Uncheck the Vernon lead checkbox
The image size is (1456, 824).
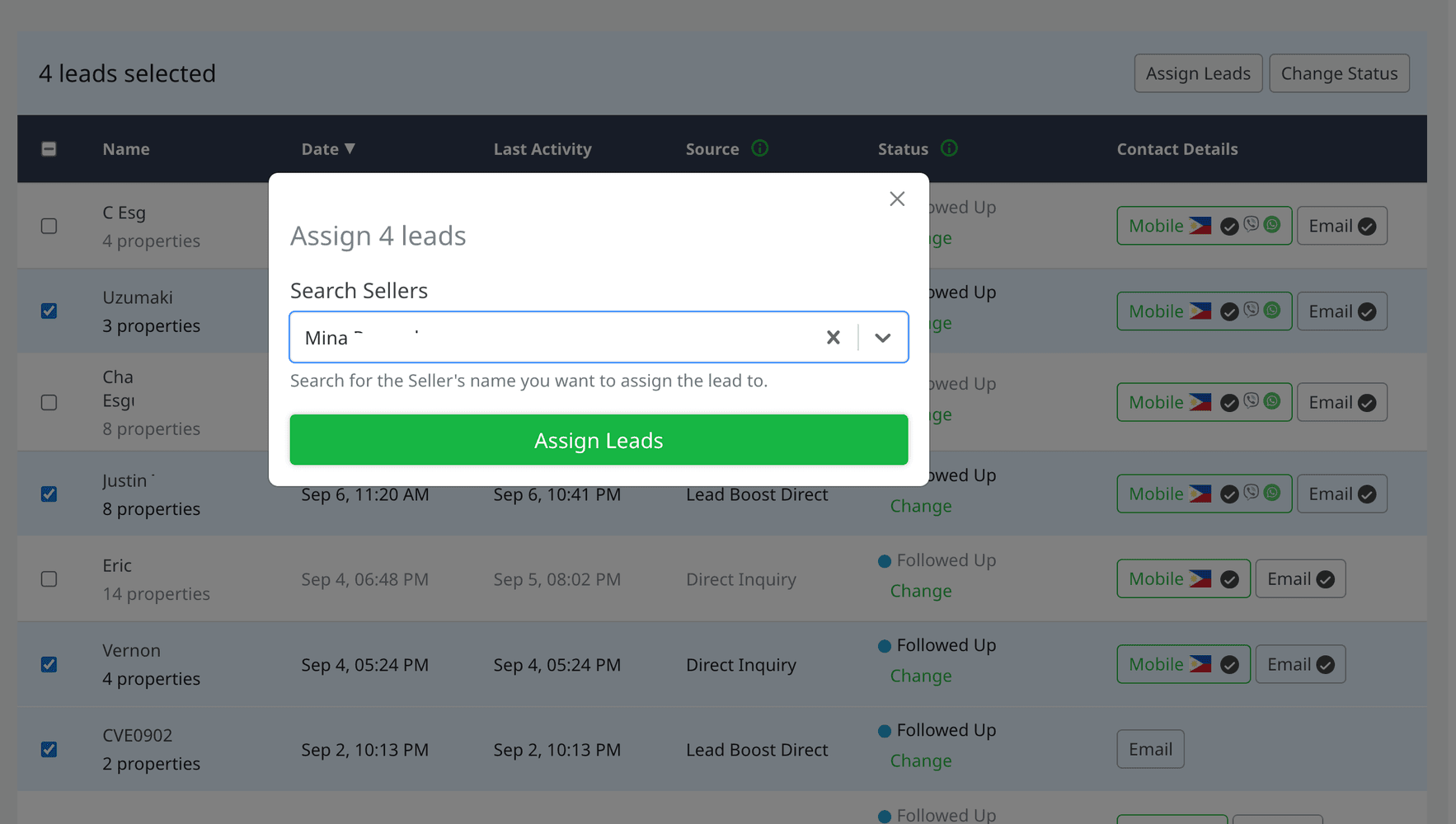pyautogui.click(x=49, y=664)
